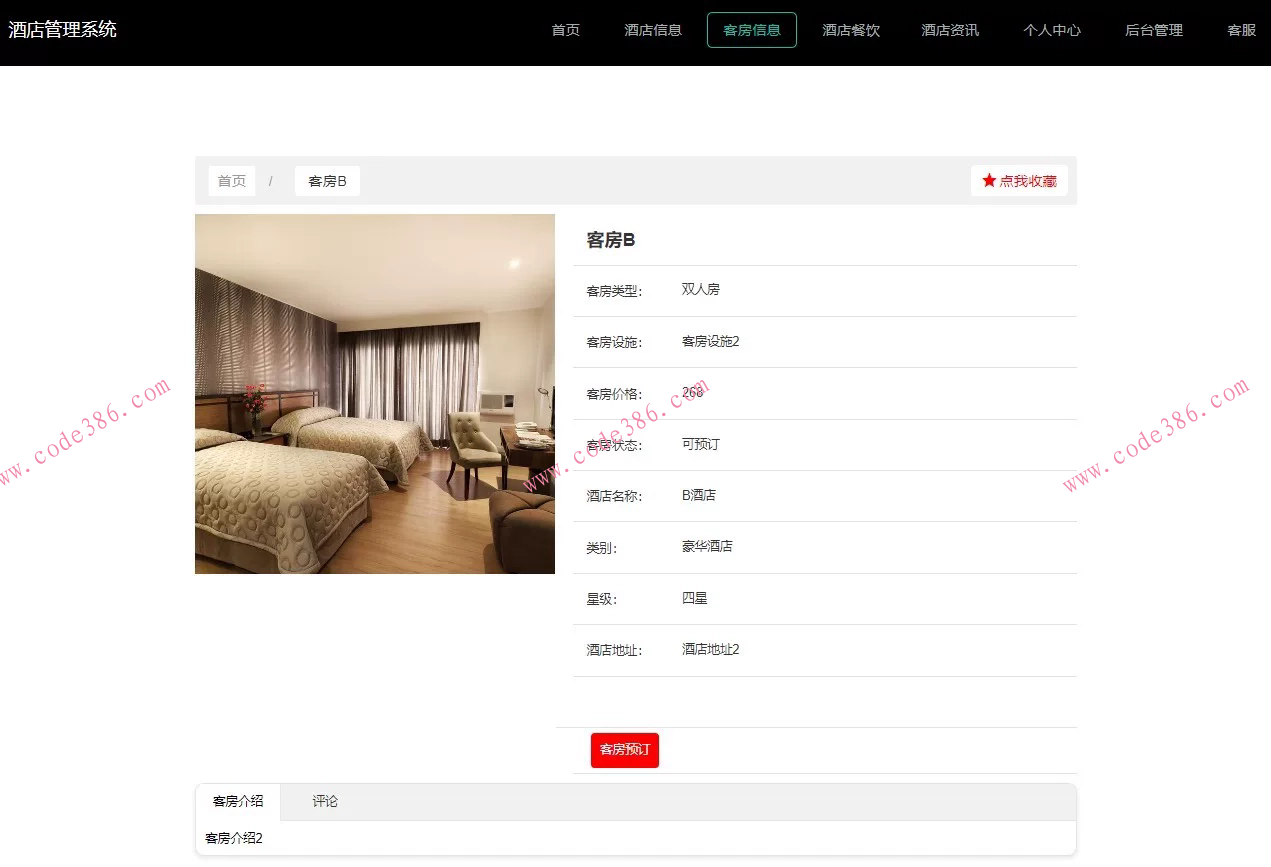Open the room photo thumbnail

pos(375,393)
